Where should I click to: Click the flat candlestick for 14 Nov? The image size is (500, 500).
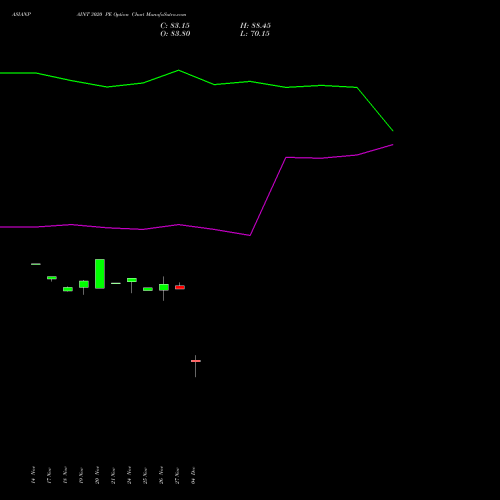tap(36, 264)
